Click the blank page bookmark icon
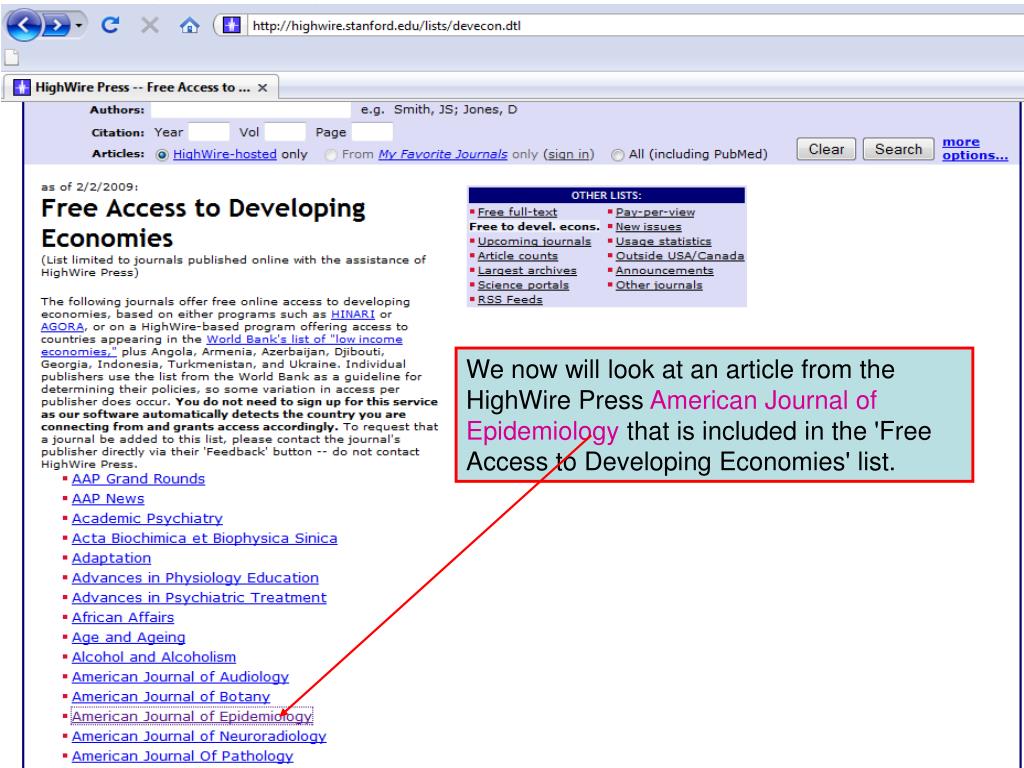 tap(11, 57)
